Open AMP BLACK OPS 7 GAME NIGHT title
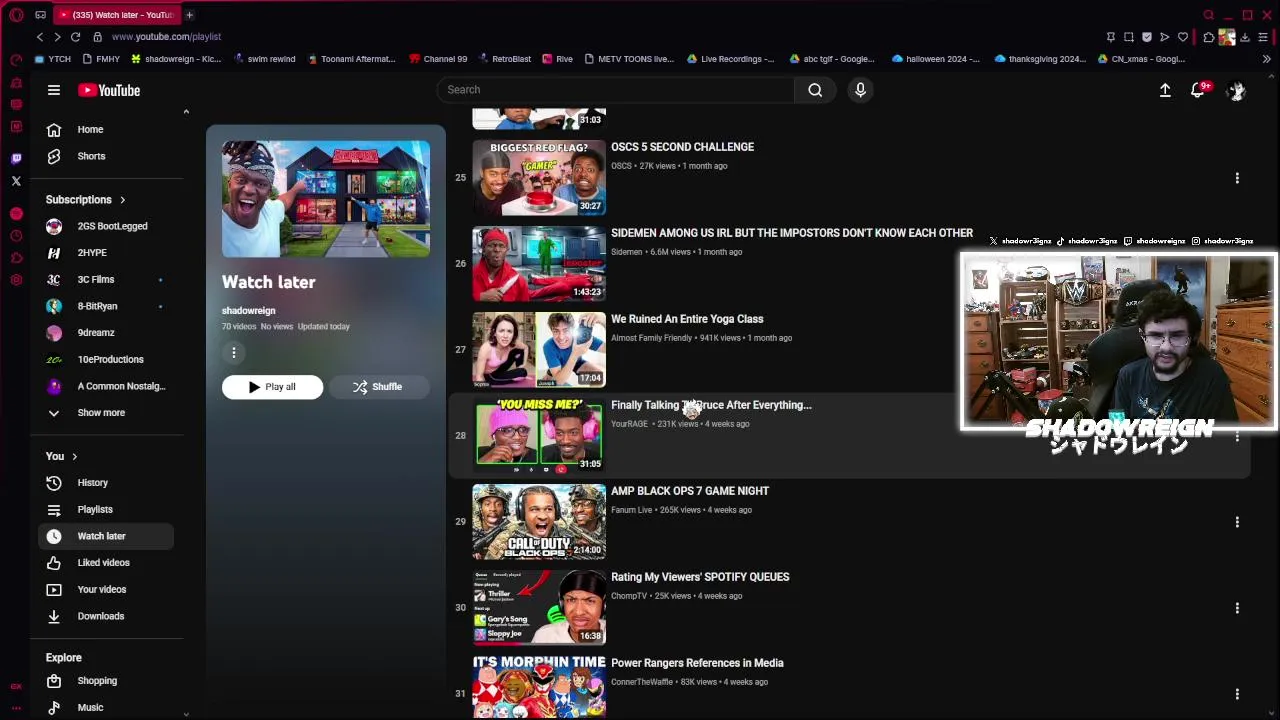Image resolution: width=1280 pixels, height=720 pixels. coord(690,491)
